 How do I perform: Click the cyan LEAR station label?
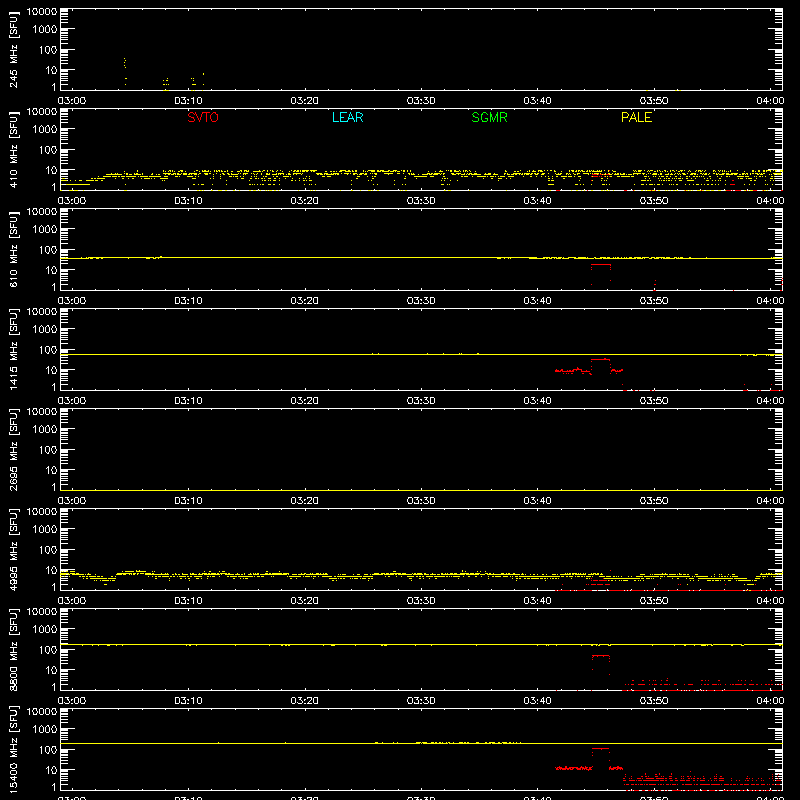pyautogui.click(x=347, y=117)
